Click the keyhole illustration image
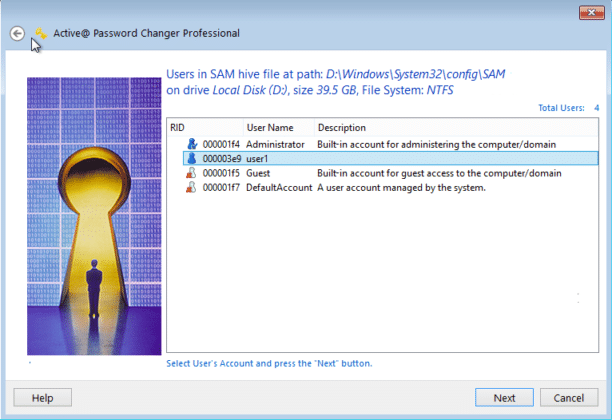 click(94, 216)
